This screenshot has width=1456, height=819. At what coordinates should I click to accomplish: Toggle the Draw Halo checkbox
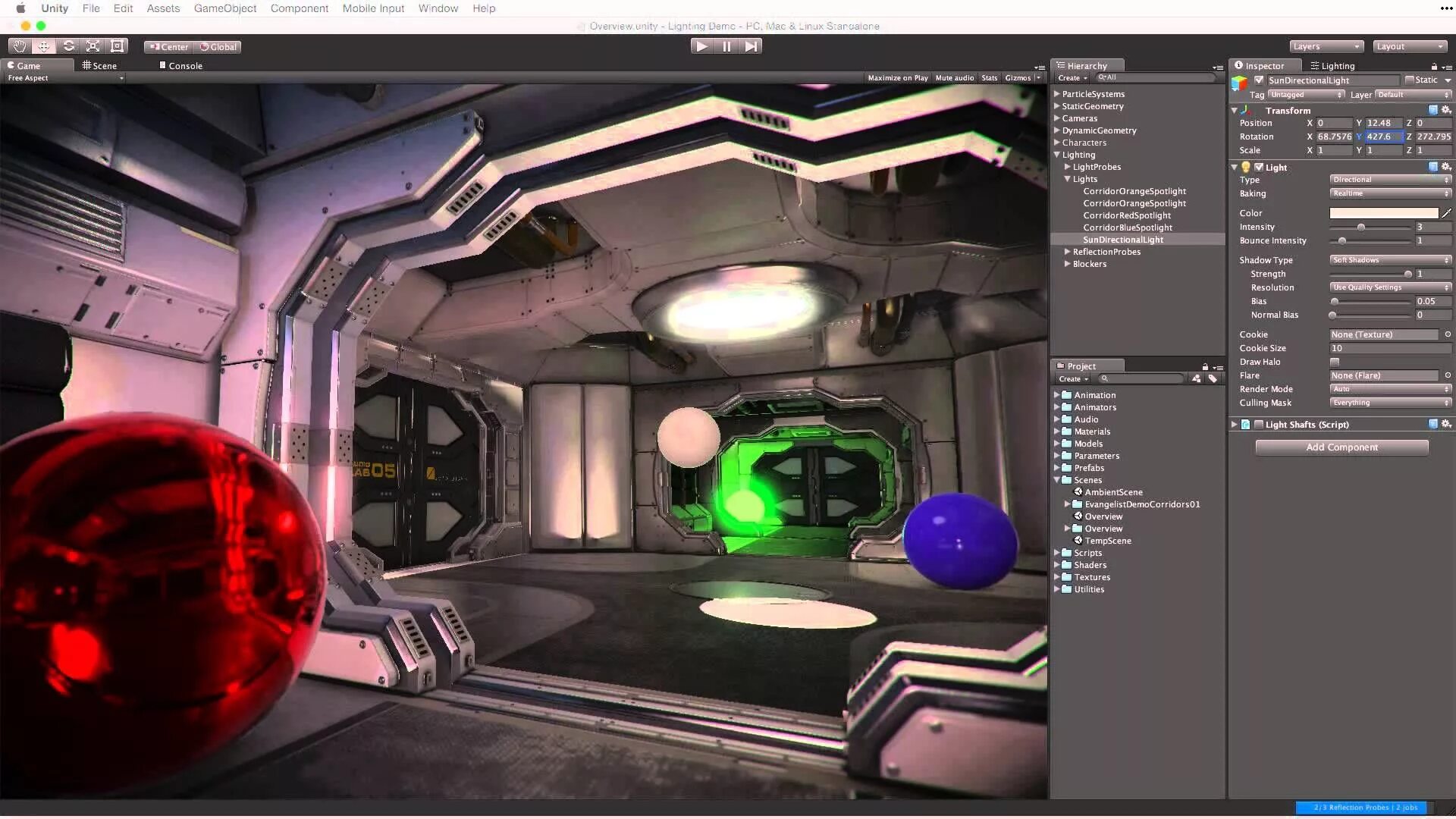[x=1335, y=362]
